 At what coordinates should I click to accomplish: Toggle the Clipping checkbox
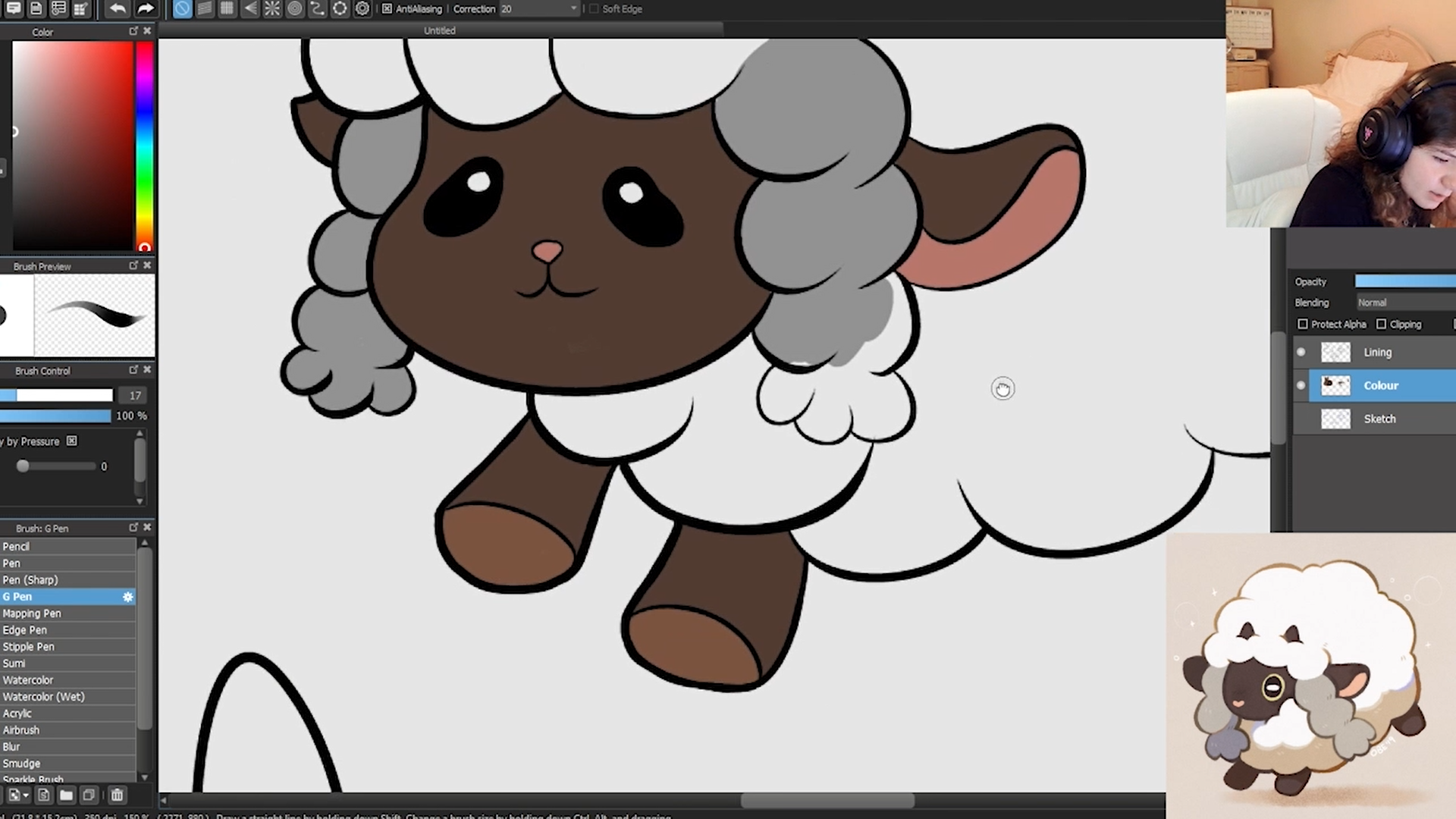(1381, 324)
